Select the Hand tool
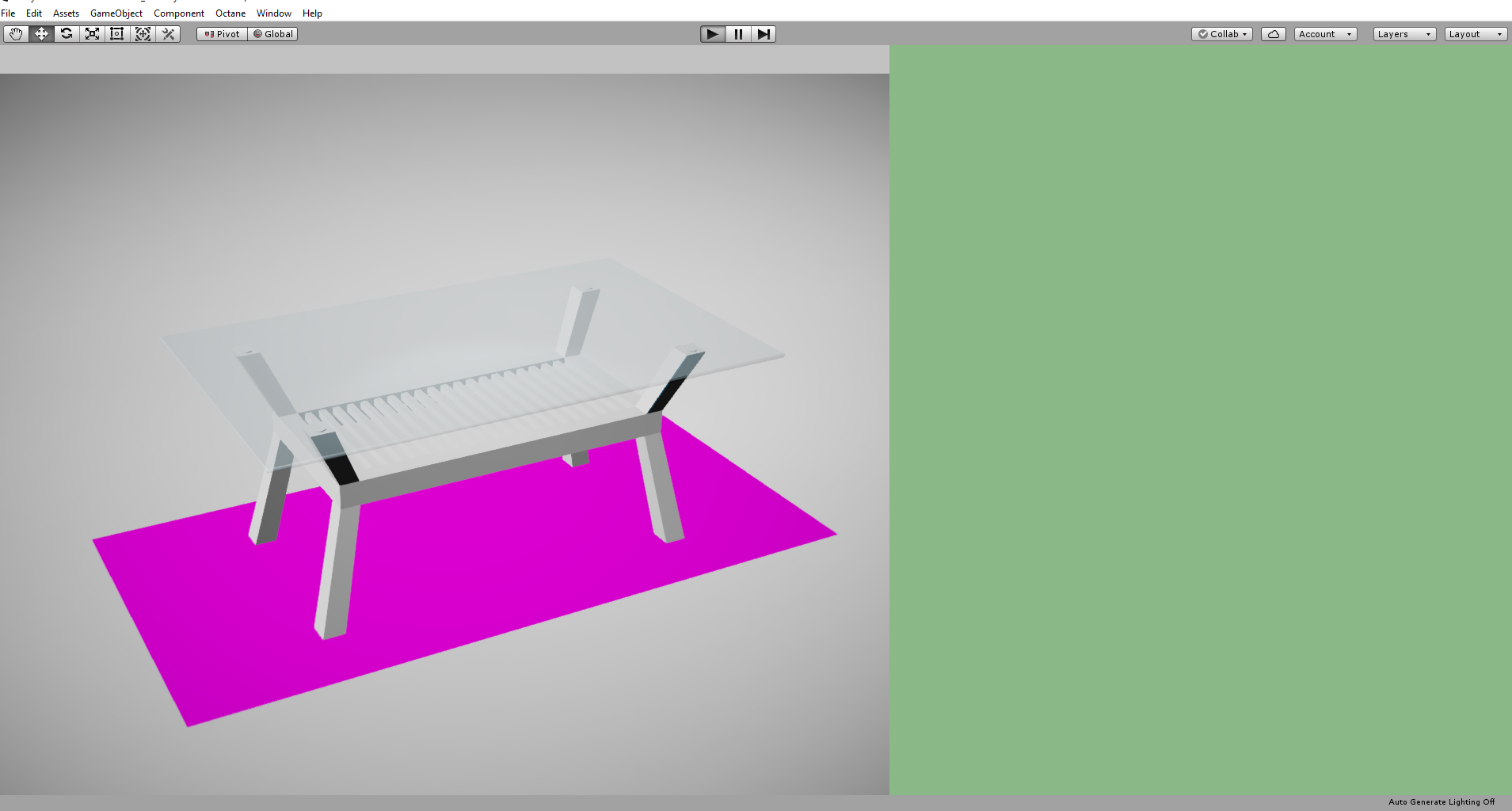This screenshot has height=811, width=1512. 16,34
